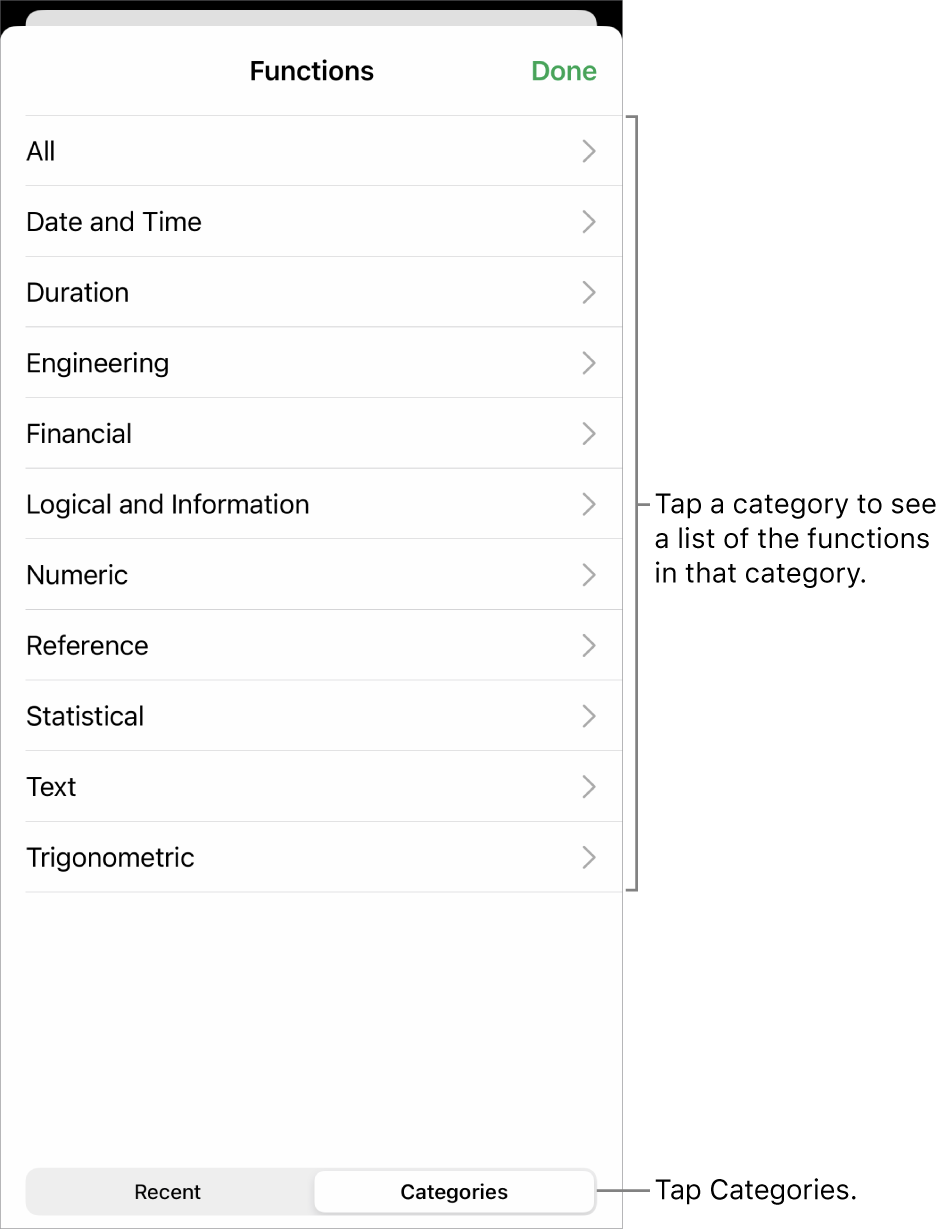Click the Trigonometric row chevron icon
The width and height of the screenshot is (950, 1230).
pyautogui.click(x=589, y=858)
